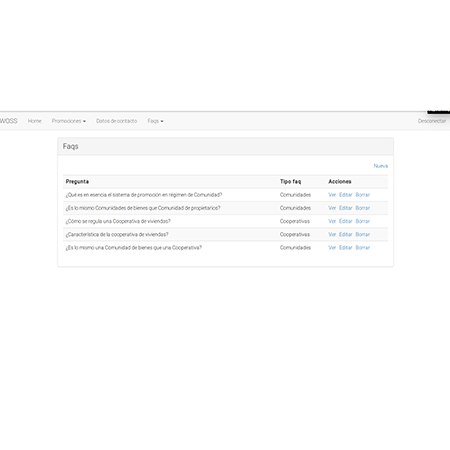
Task: Delete the first Comunidad régimen question
Action: (x=363, y=195)
